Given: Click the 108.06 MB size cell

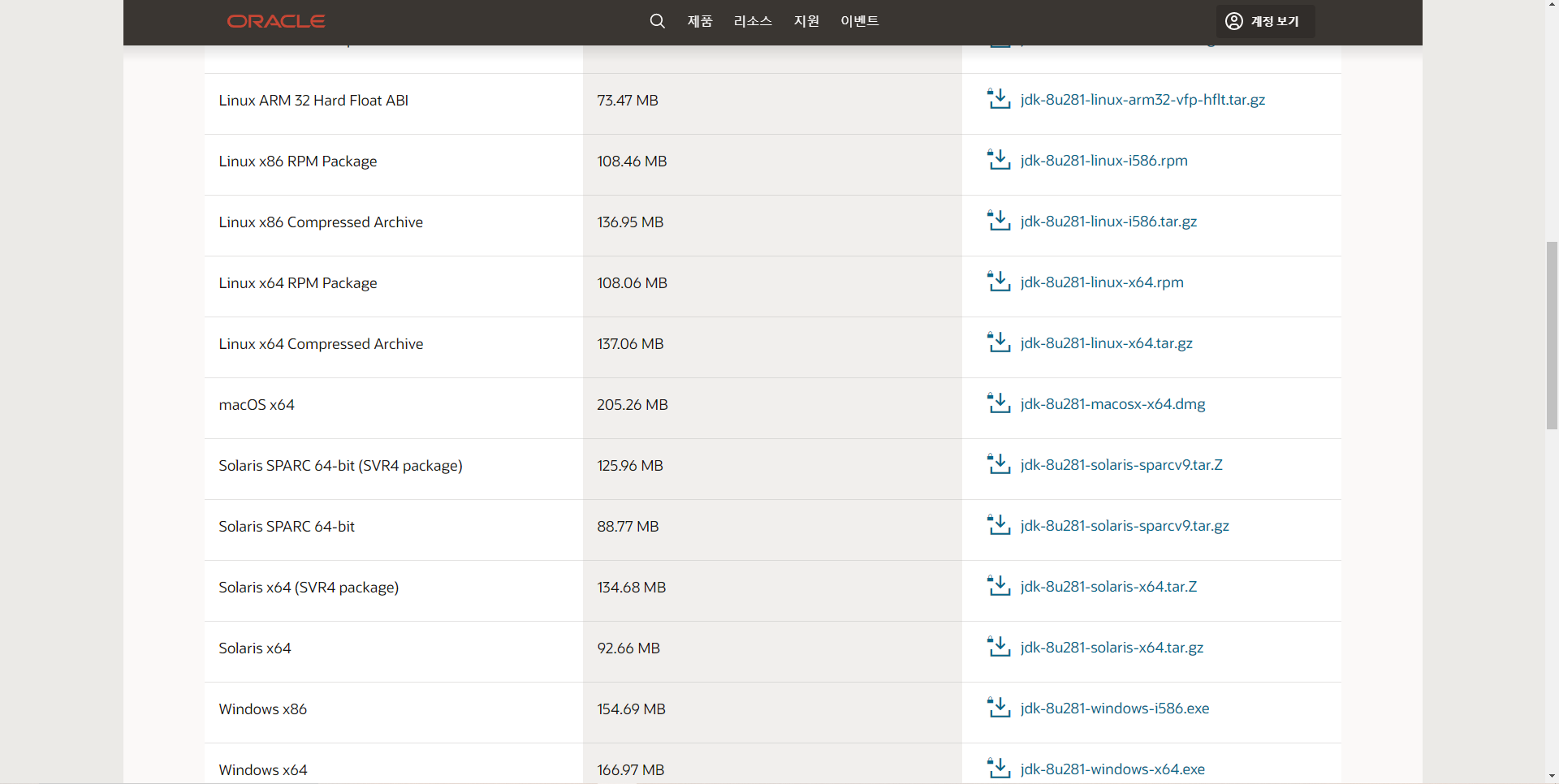Looking at the screenshot, I should (772, 286).
